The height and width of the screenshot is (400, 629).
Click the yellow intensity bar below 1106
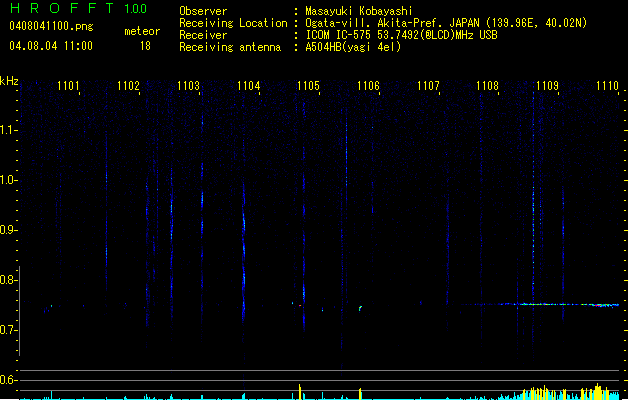point(360,394)
